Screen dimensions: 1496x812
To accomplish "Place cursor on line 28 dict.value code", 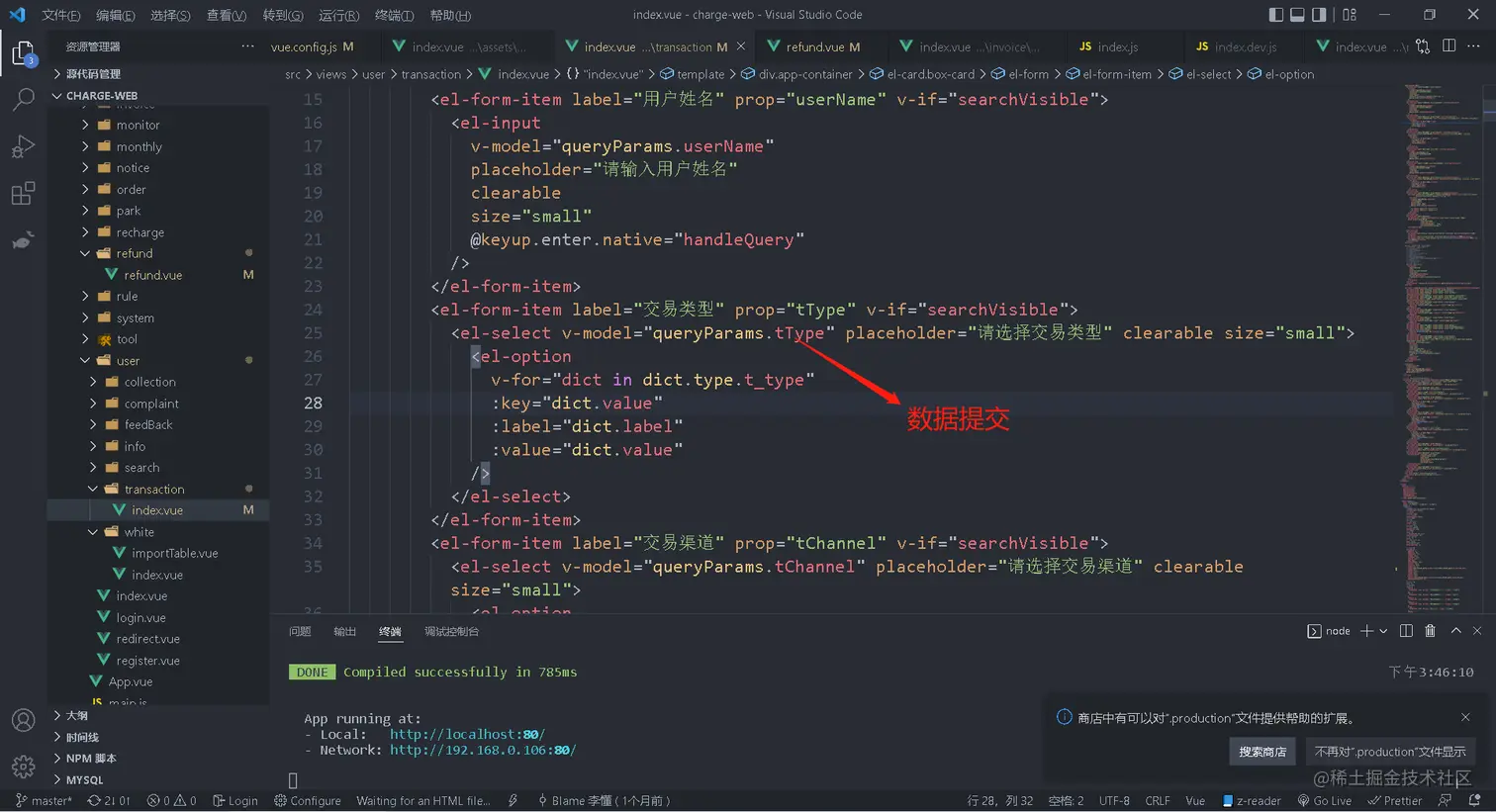I will tap(607, 403).
